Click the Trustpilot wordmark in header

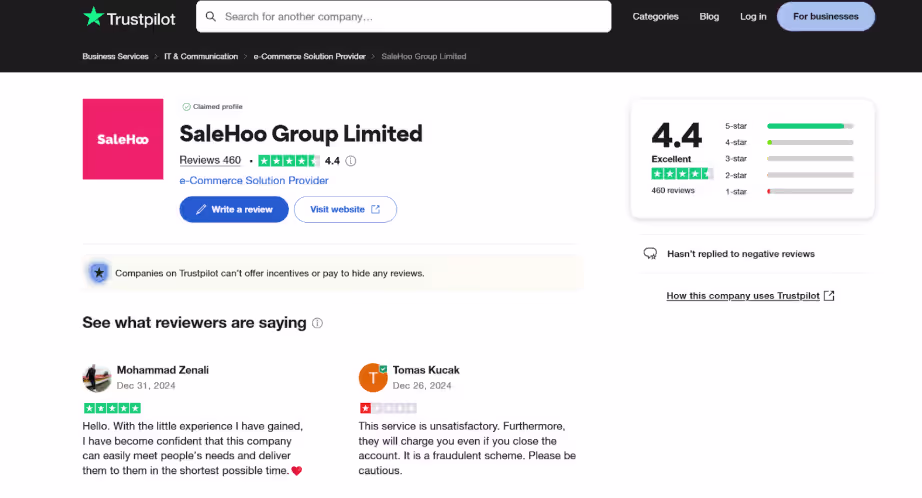tap(141, 19)
